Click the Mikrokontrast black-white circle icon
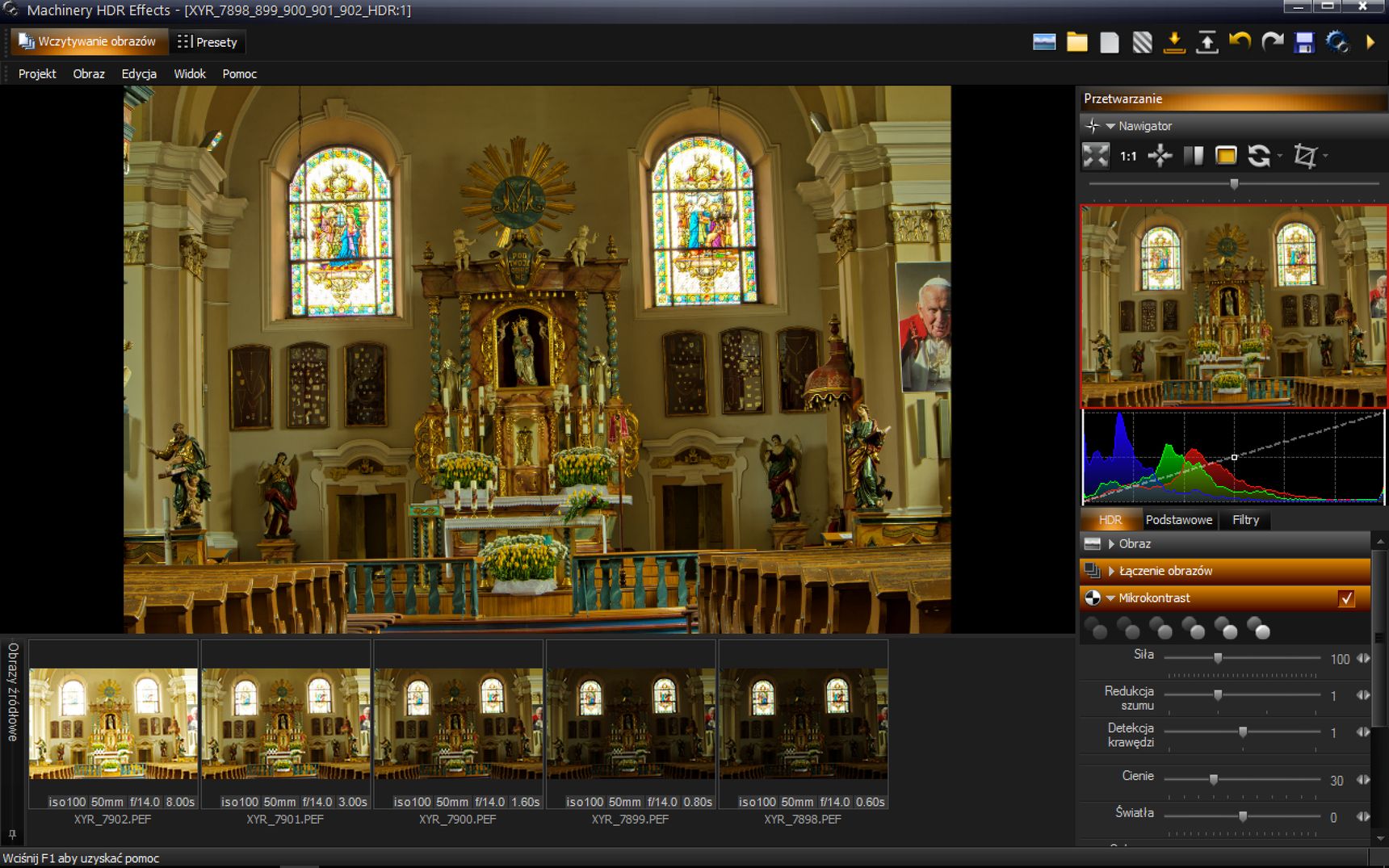1389x868 pixels. pos(1093,598)
